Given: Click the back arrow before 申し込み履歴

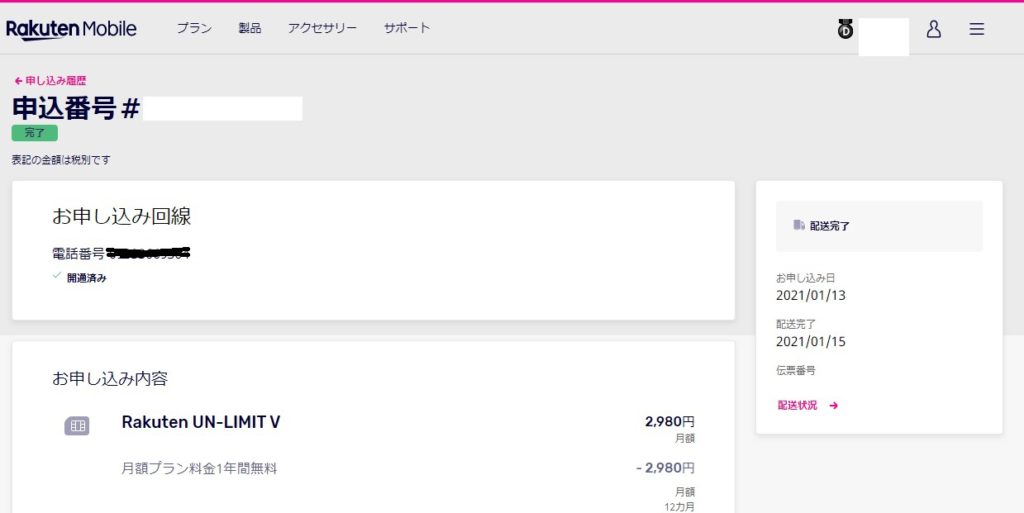Looking at the screenshot, I should [18, 81].
